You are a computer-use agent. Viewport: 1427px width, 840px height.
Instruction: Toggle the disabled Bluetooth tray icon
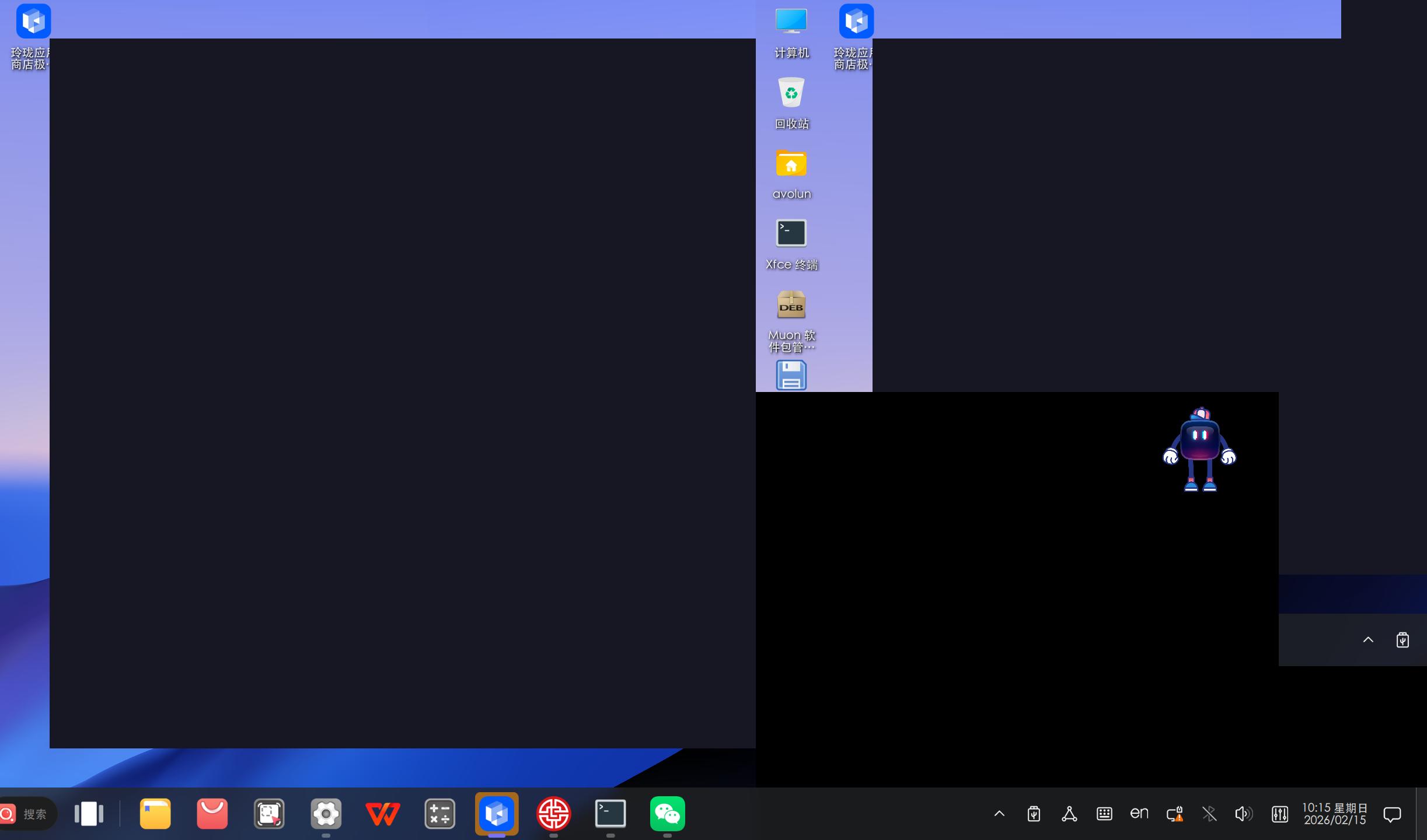click(x=1209, y=814)
